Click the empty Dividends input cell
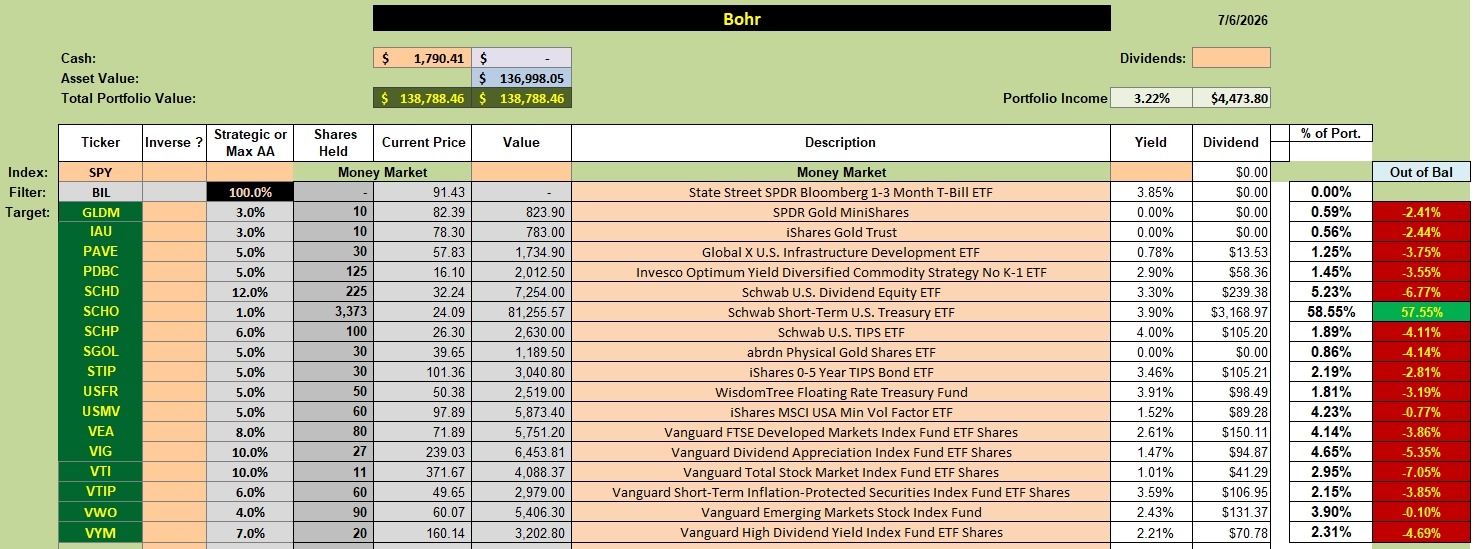Viewport: 1475px width, 549px height. coord(1231,58)
